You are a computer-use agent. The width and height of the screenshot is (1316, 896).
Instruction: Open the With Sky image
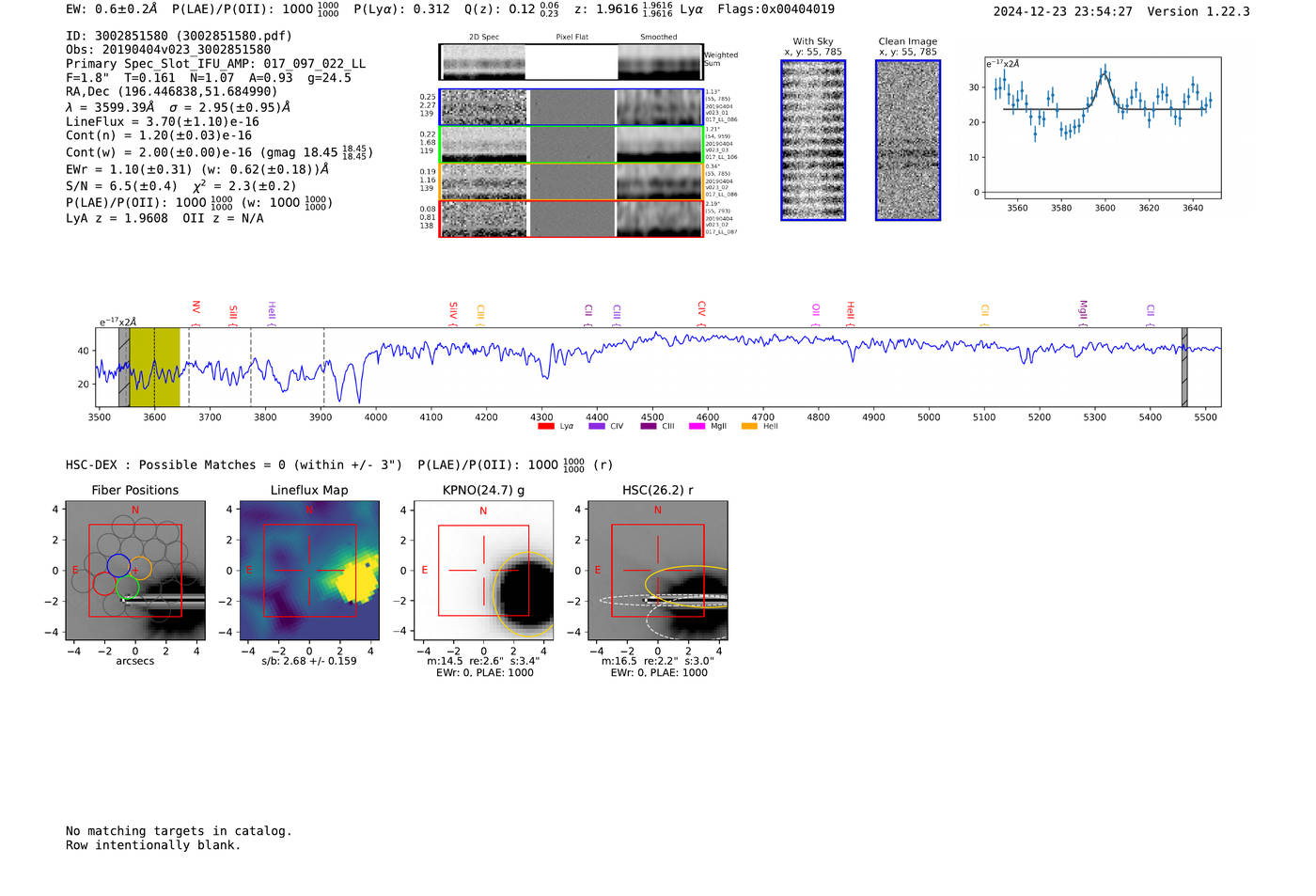click(813, 140)
